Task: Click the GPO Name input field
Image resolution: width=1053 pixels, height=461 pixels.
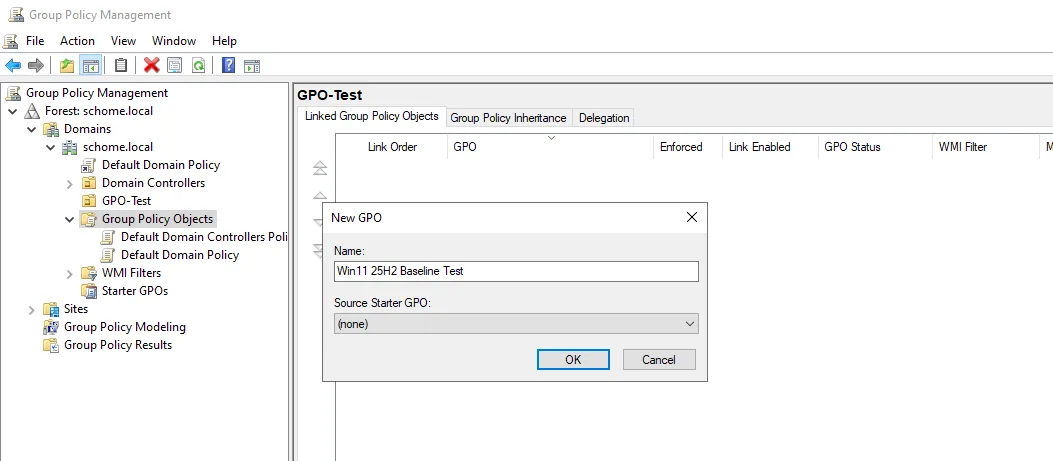Action: [x=516, y=271]
